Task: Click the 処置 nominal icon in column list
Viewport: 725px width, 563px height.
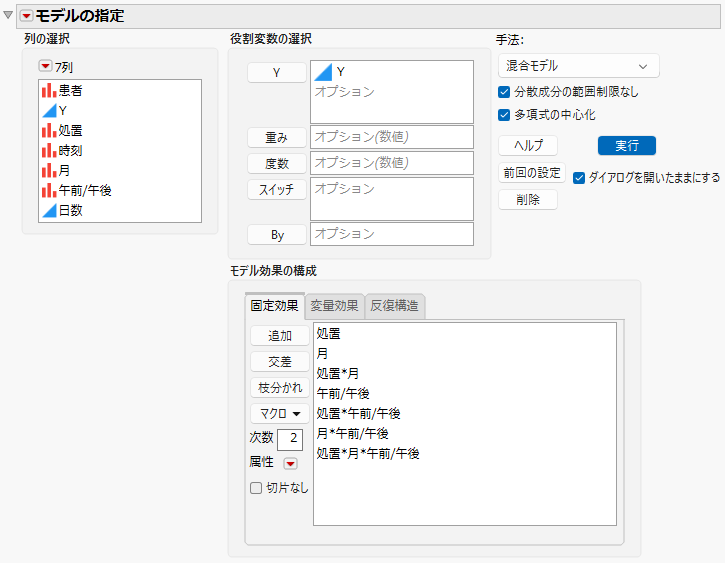Action: (x=49, y=130)
